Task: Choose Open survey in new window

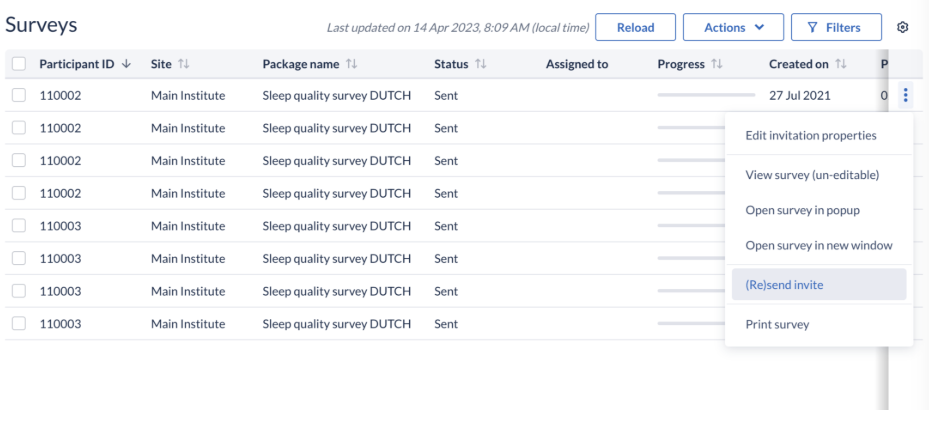Action: click(819, 245)
